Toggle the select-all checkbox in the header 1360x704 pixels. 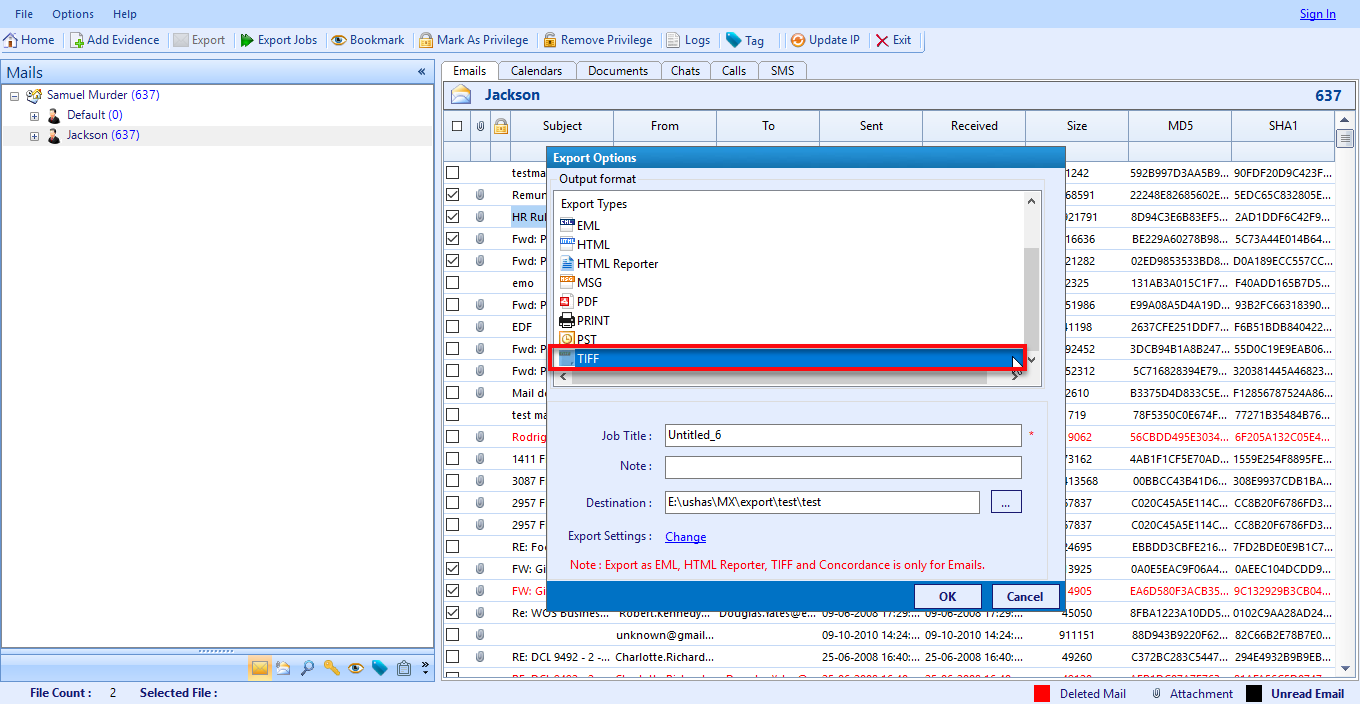tap(457, 126)
